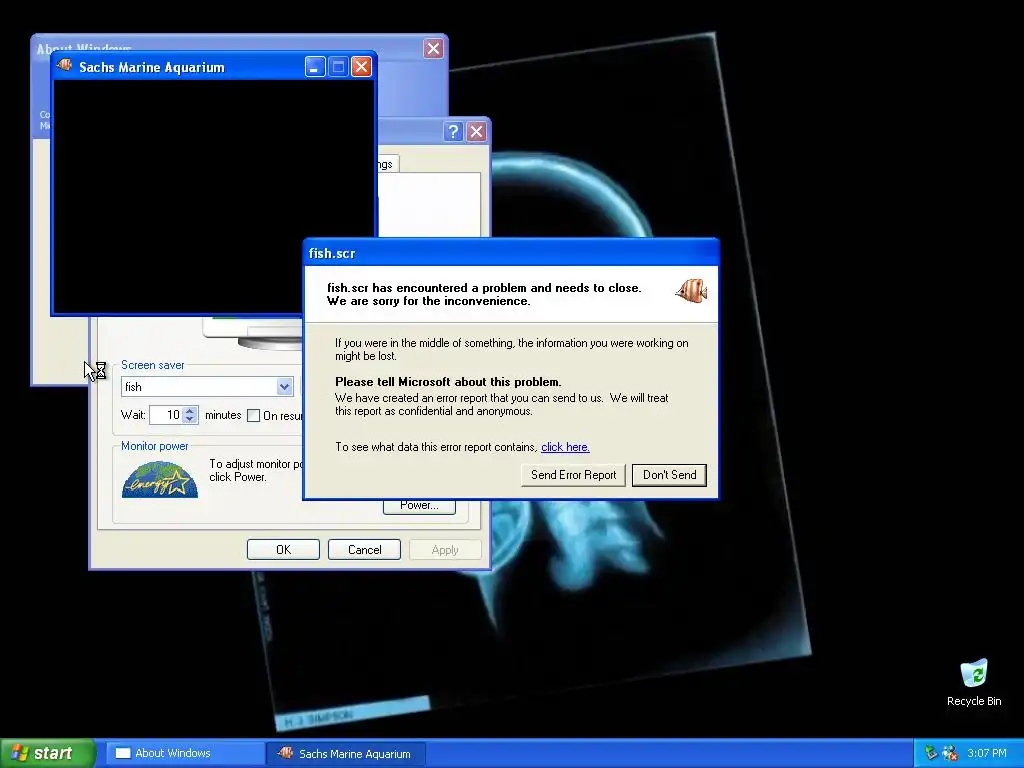The image size is (1024, 768).
Task: Click the Sachs Marine Aquarium title bar fish icon
Action: 64,66
